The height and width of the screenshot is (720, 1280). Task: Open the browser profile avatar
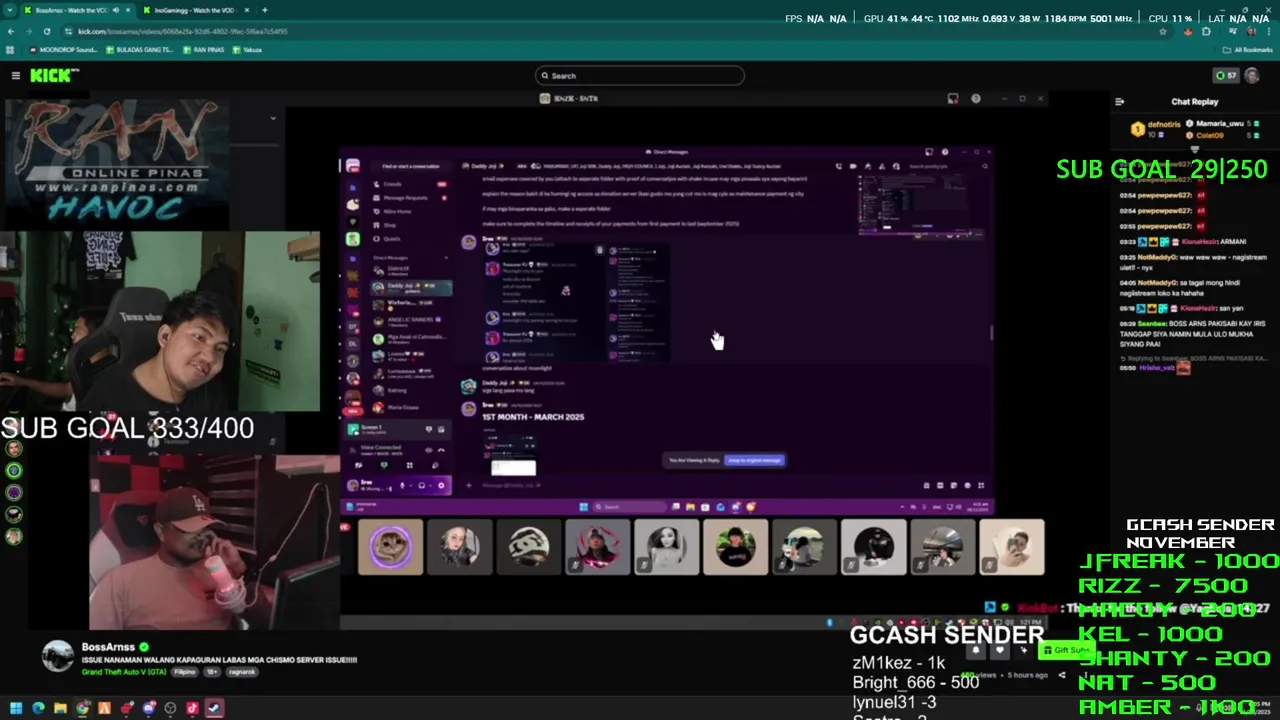pyautogui.click(x=1250, y=31)
